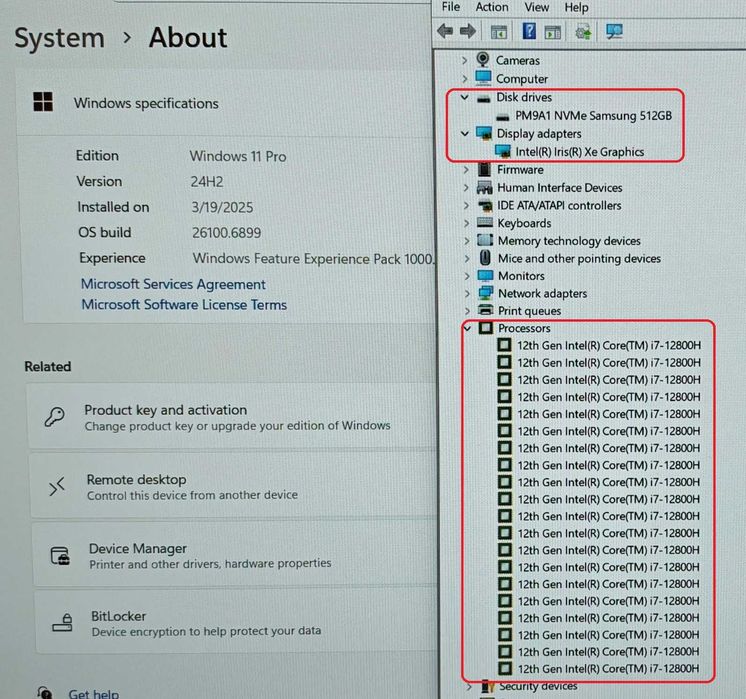This screenshot has height=699, width=746.
Task: Collapse the Processors node
Action: [x=468, y=328]
